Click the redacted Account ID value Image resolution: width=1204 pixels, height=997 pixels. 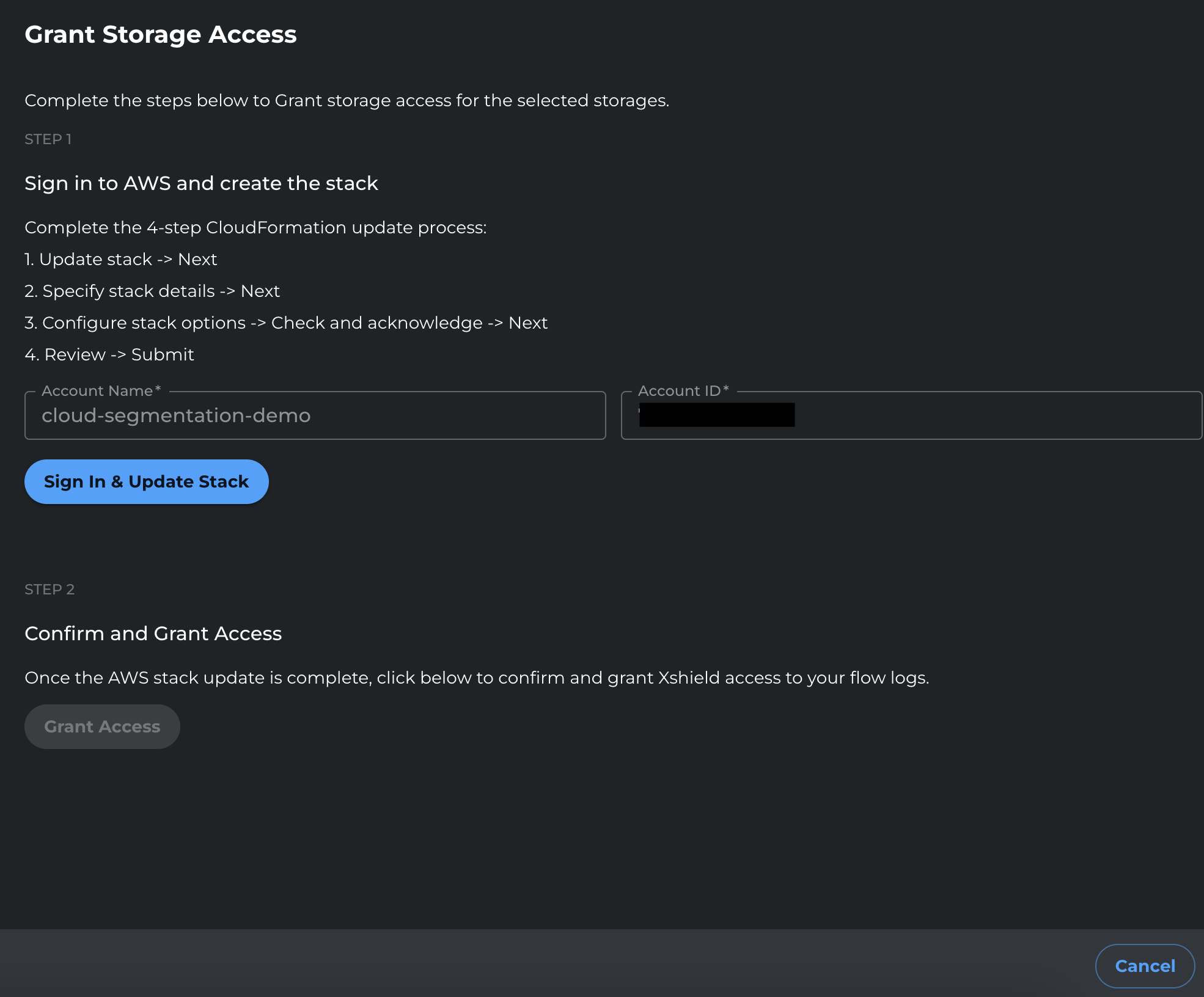(716, 415)
